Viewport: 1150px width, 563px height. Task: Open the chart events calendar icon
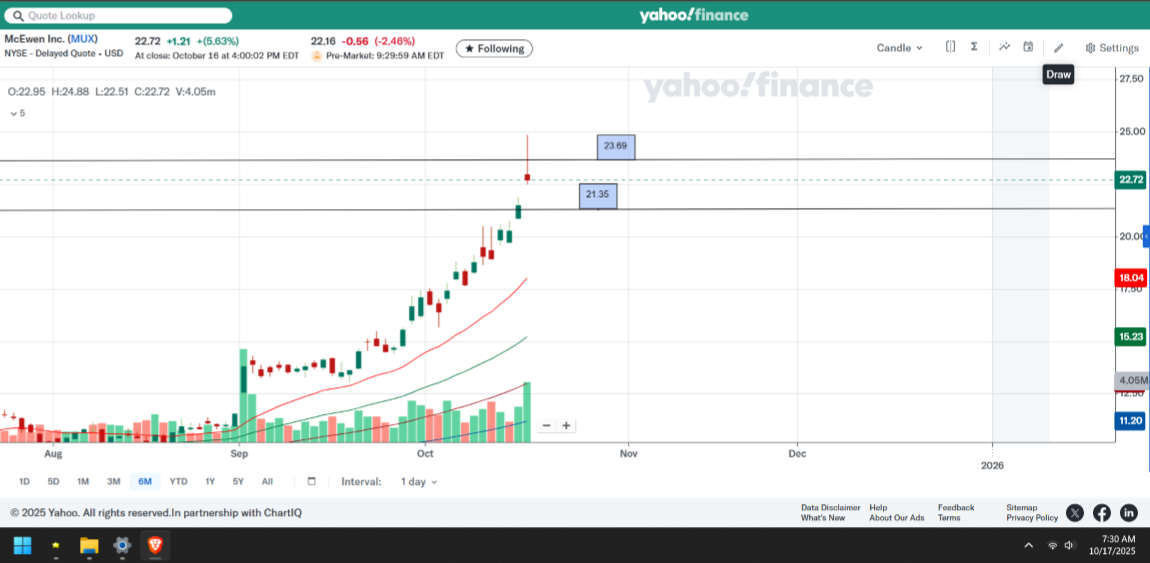point(1028,47)
